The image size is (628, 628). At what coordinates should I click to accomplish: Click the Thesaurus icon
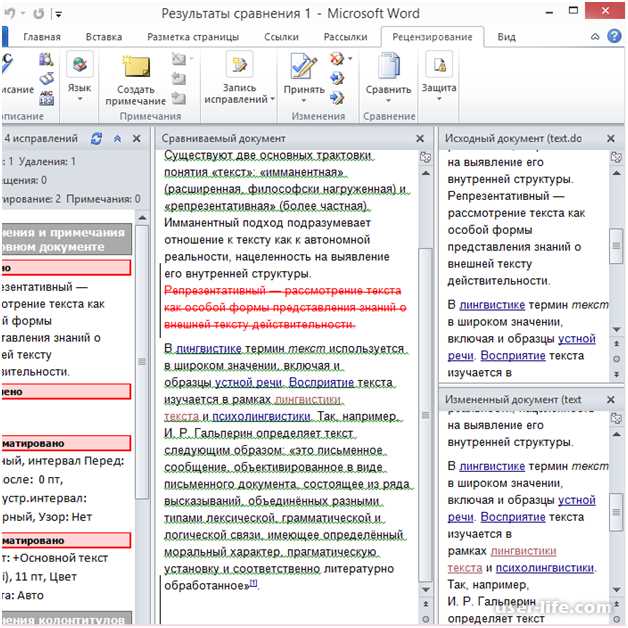[x=46, y=78]
